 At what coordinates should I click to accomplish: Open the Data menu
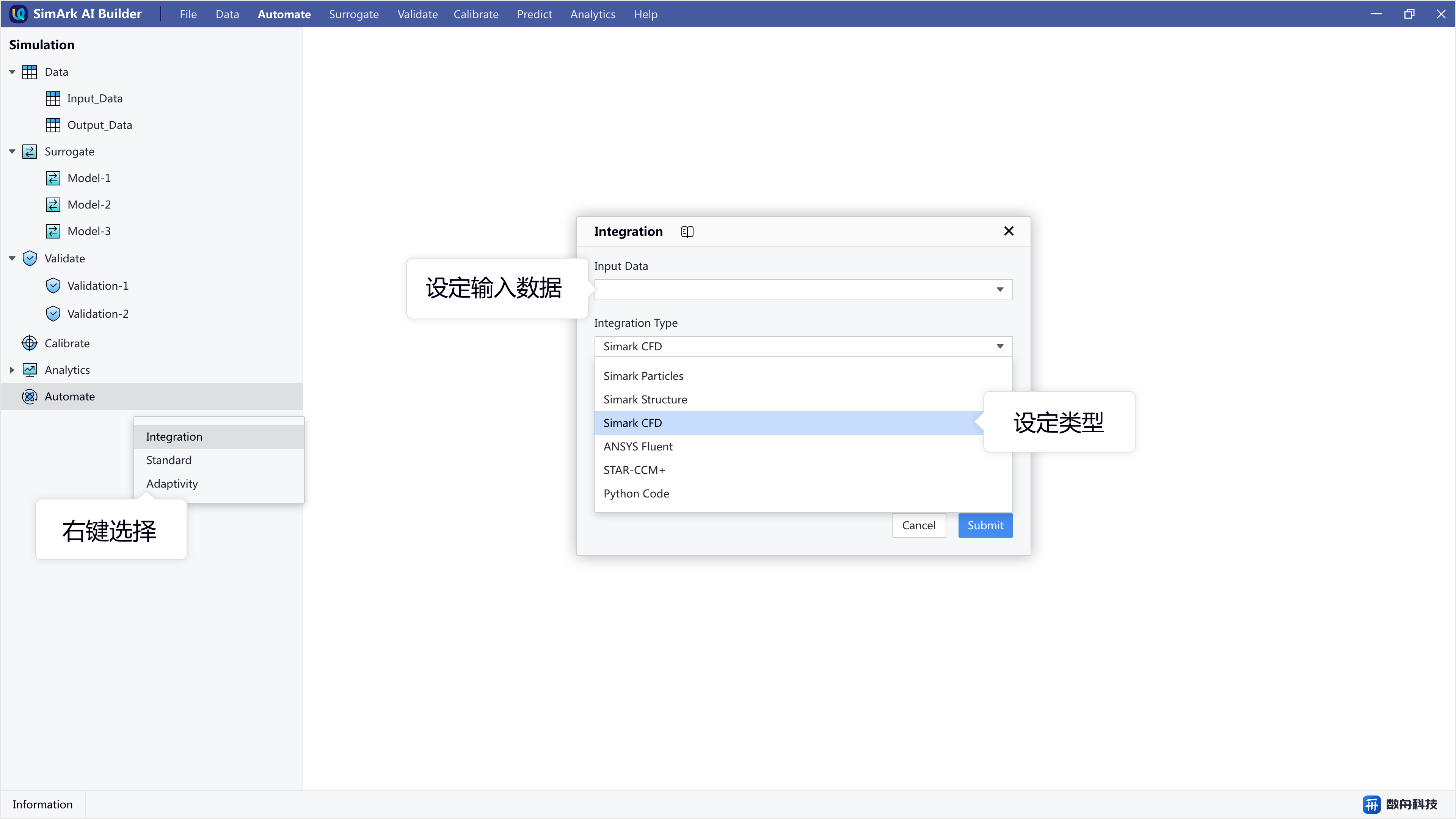pyautogui.click(x=227, y=14)
